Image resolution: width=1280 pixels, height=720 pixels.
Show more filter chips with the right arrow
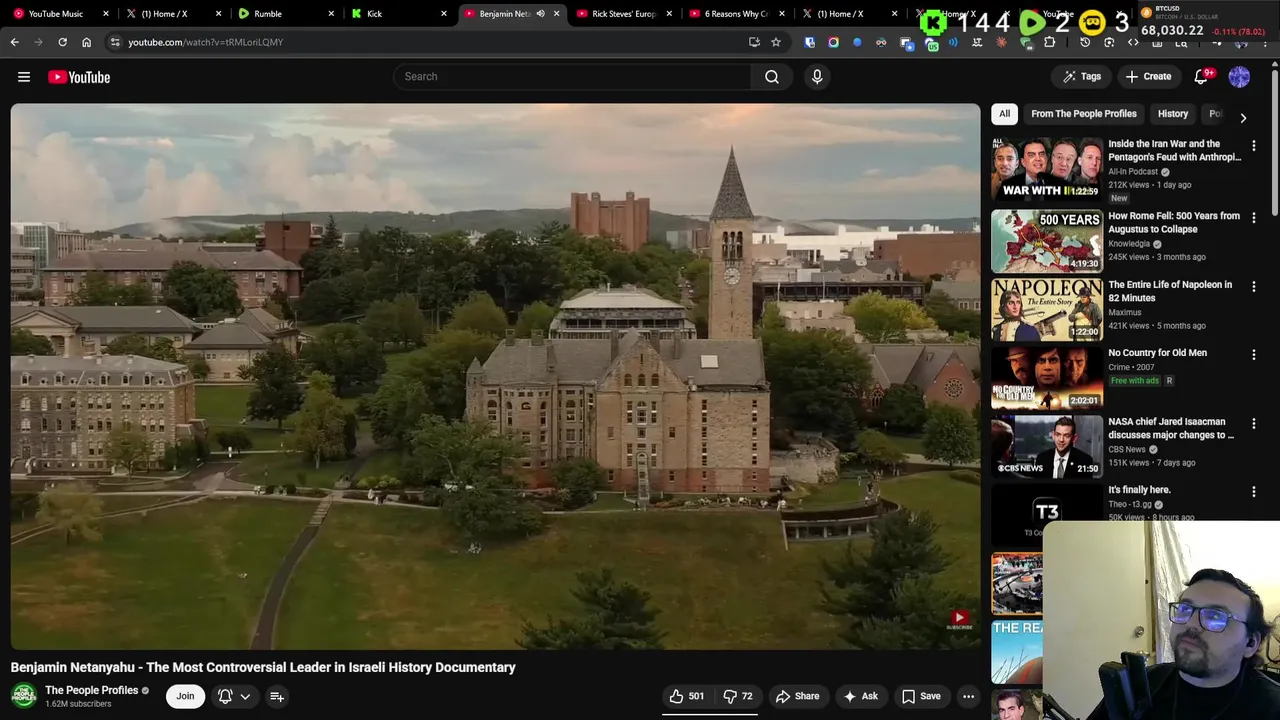(x=1243, y=117)
